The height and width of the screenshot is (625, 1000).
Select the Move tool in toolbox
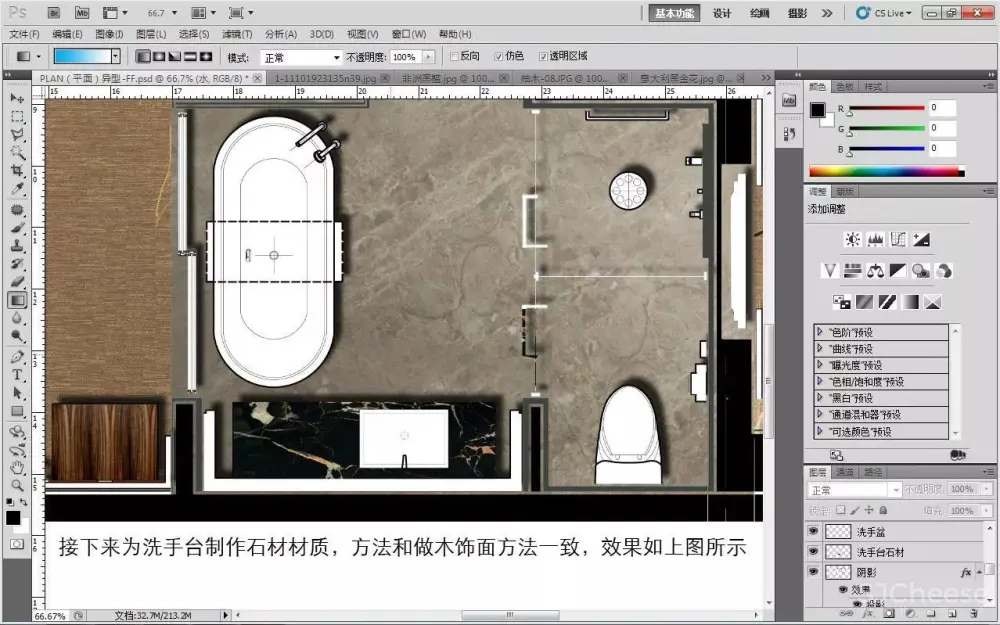click(17, 98)
